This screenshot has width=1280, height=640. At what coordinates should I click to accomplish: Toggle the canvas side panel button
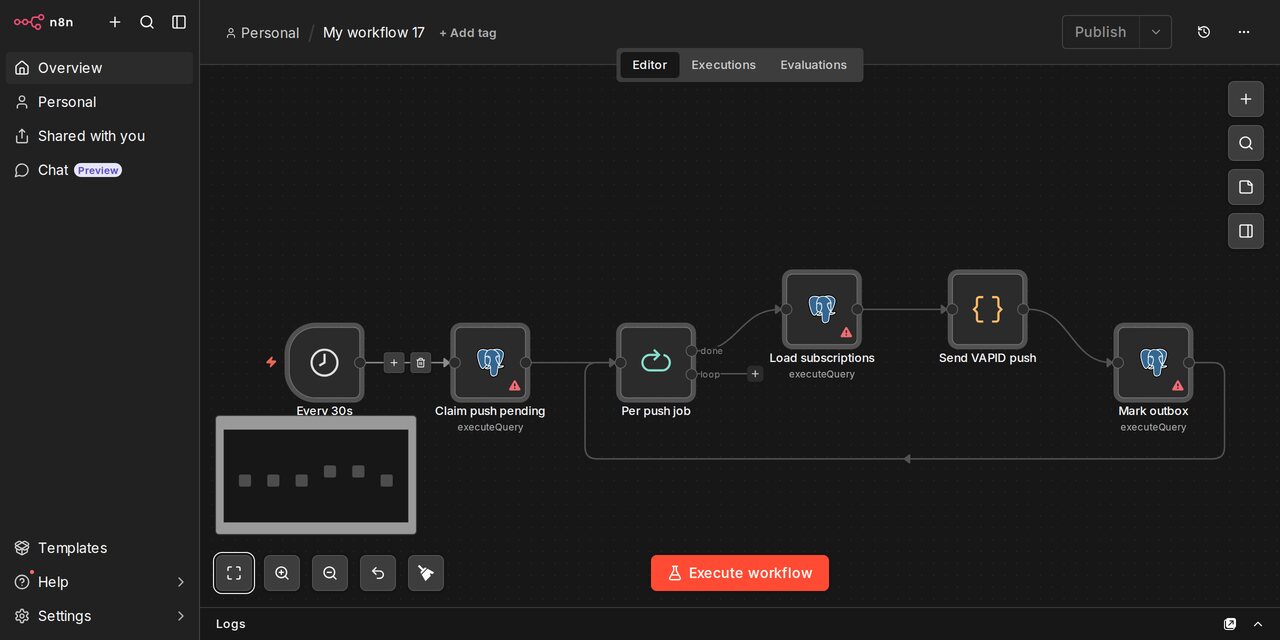pyautogui.click(x=1246, y=231)
